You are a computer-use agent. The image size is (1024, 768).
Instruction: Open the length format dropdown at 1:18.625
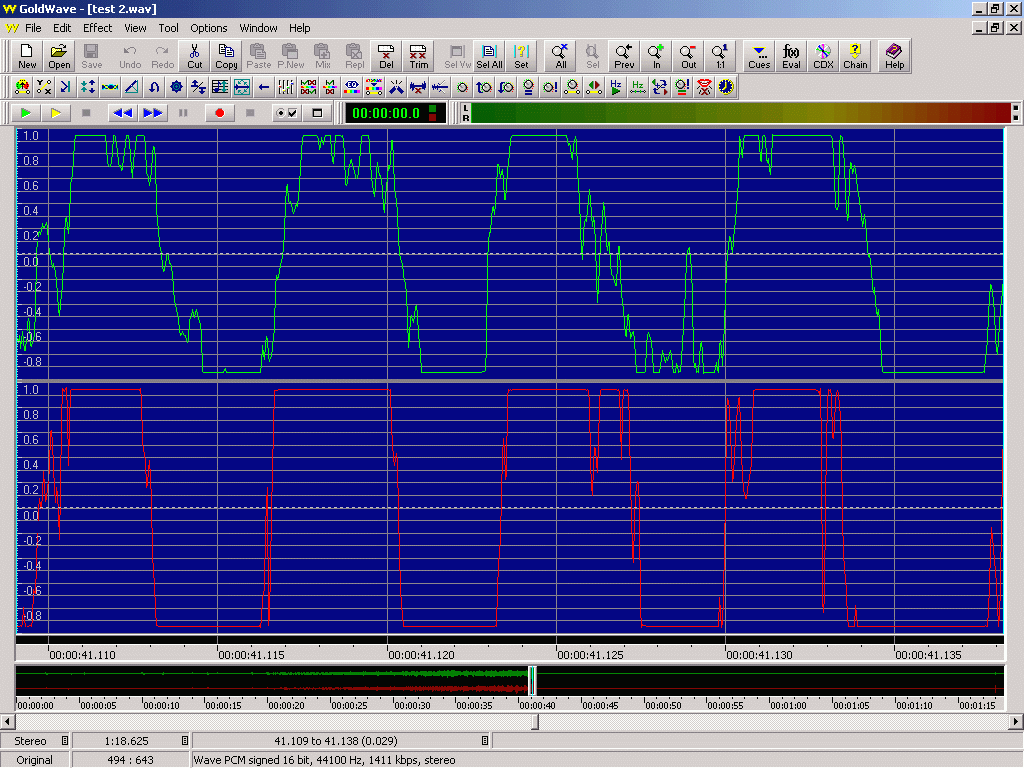pos(184,741)
